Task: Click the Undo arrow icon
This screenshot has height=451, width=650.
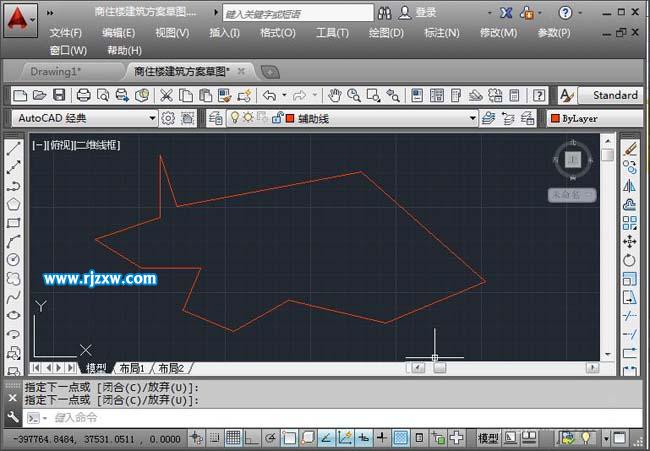Action: point(268,95)
